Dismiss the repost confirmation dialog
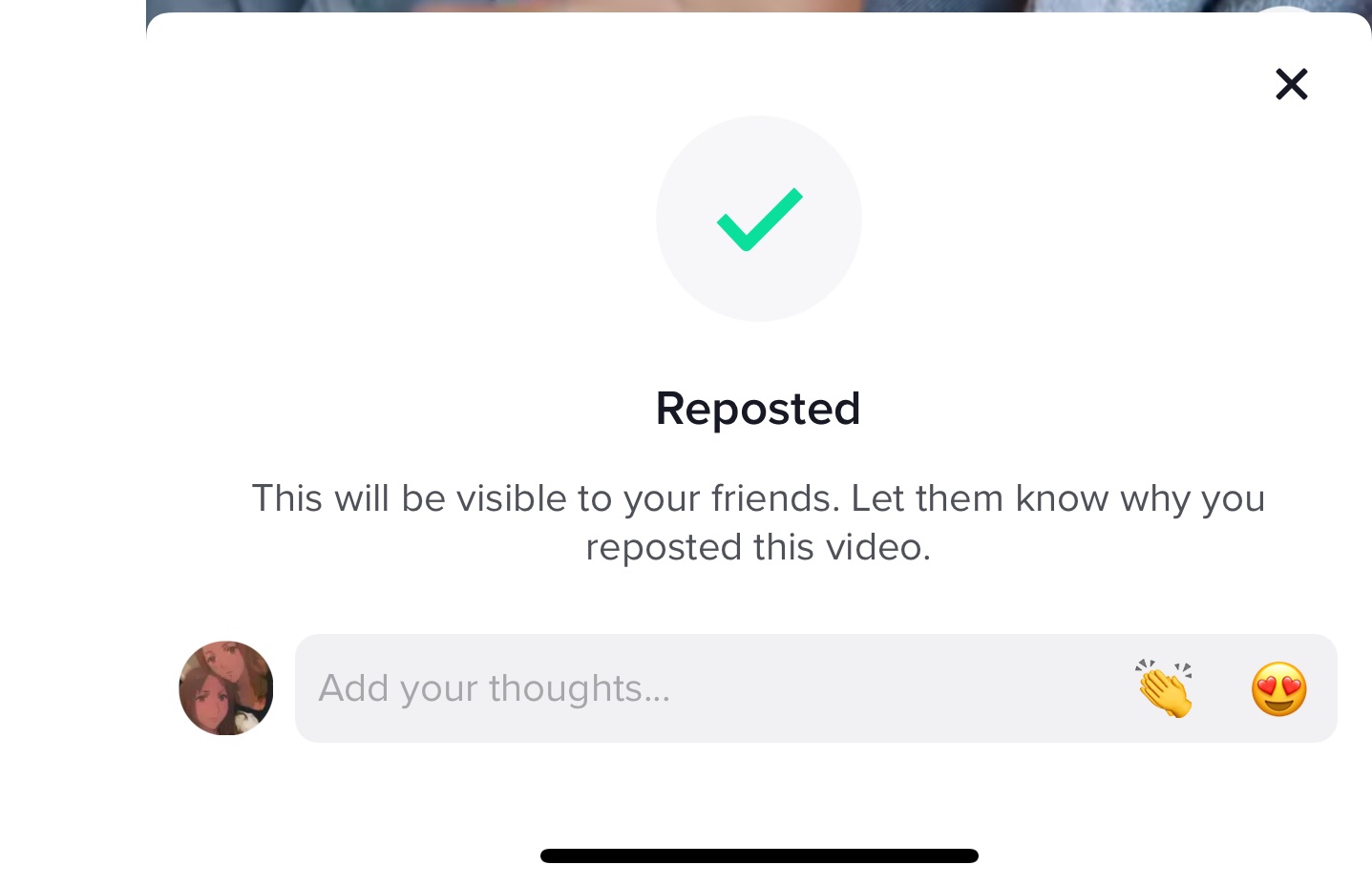 click(1291, 84)
